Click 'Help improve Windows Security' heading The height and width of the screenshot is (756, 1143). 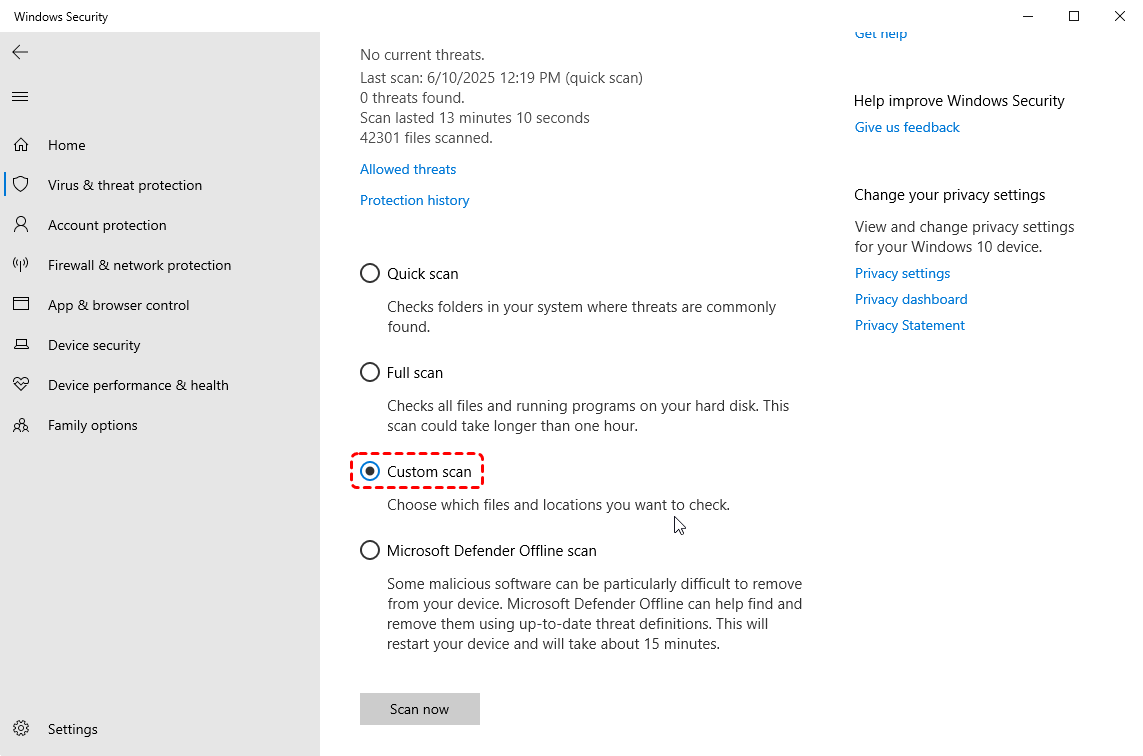click(959, 101)
